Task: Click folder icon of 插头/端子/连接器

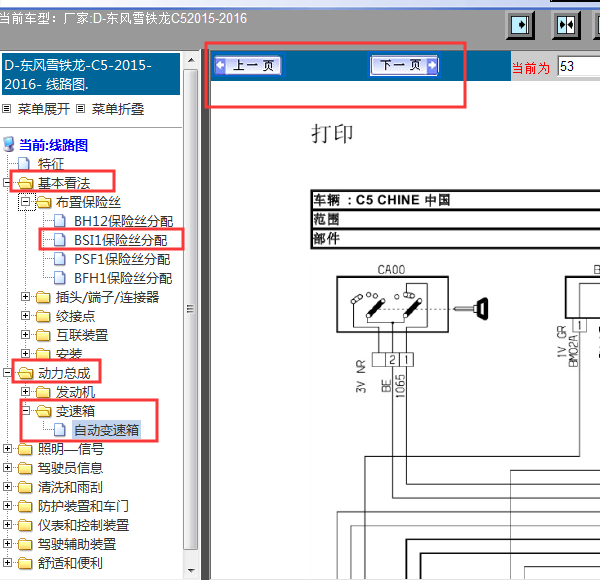Action: (x=43, y=297)
